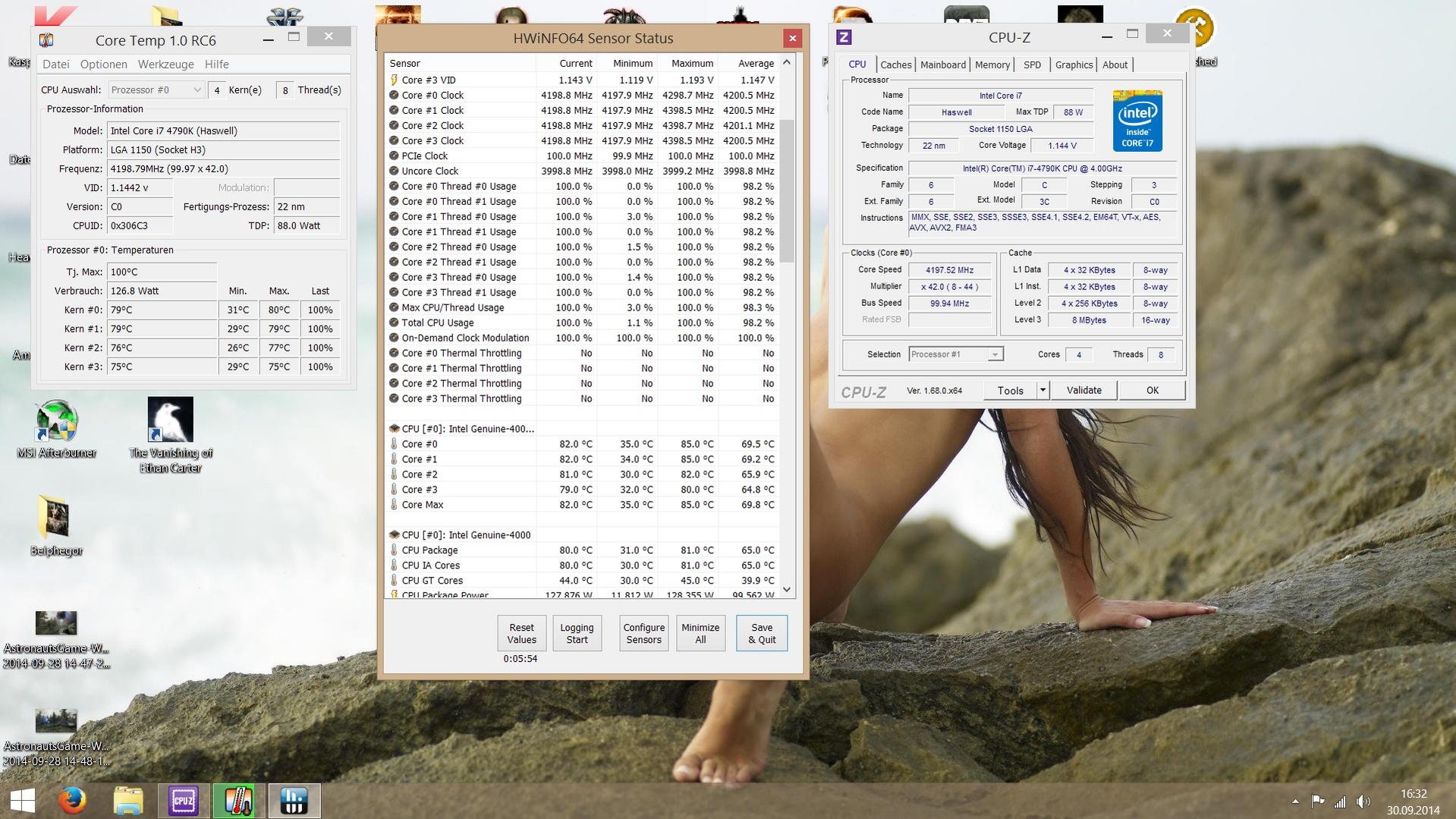Select AstronautsGame 14-47 screenshot file
Screen dimensions: 1456x819
pos(56,639)
